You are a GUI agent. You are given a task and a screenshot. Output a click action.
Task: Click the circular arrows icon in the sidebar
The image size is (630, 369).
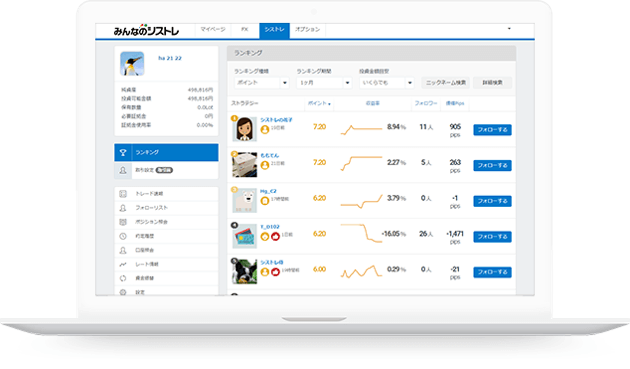pos(123,278)
